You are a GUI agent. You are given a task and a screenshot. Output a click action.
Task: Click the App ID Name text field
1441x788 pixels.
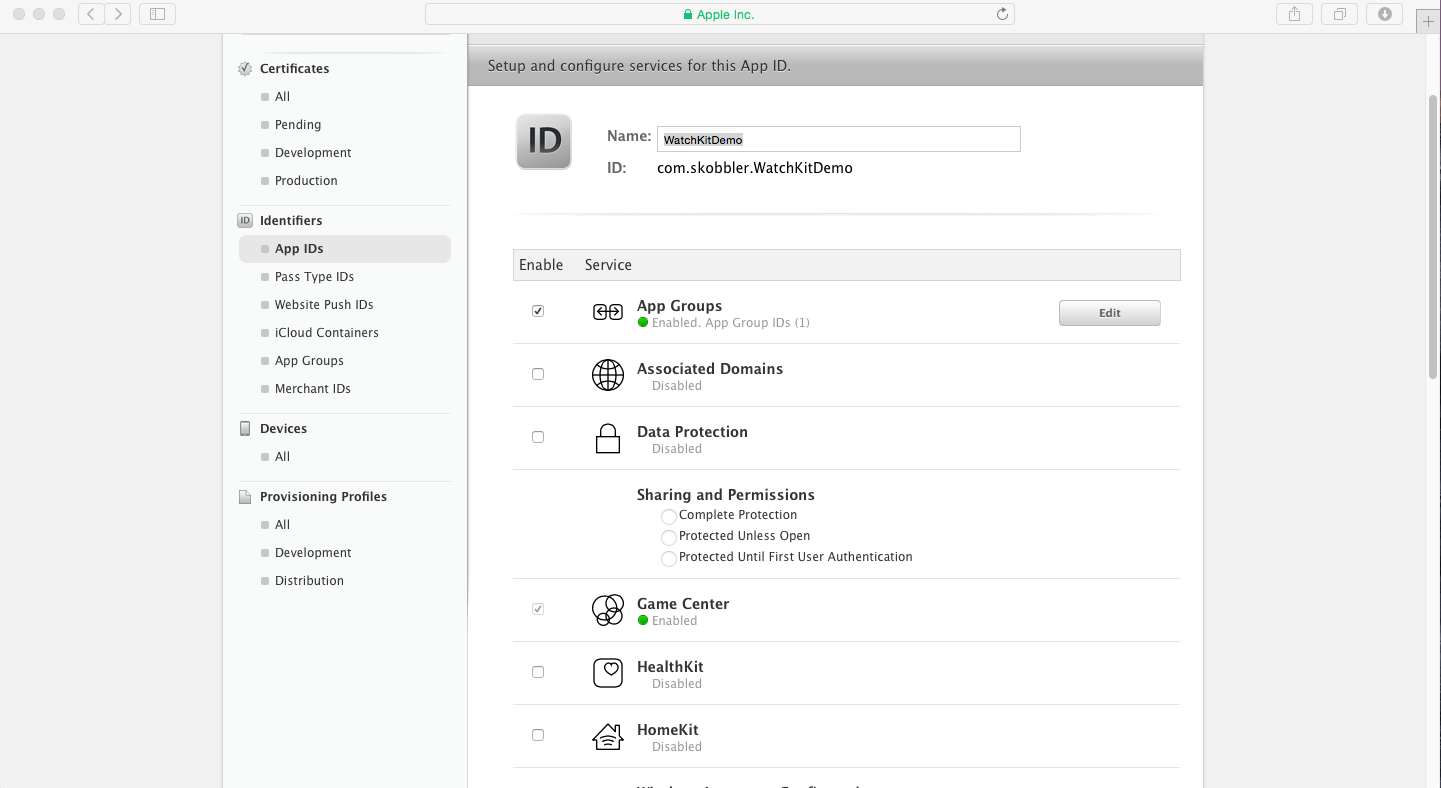click(838, 139)
